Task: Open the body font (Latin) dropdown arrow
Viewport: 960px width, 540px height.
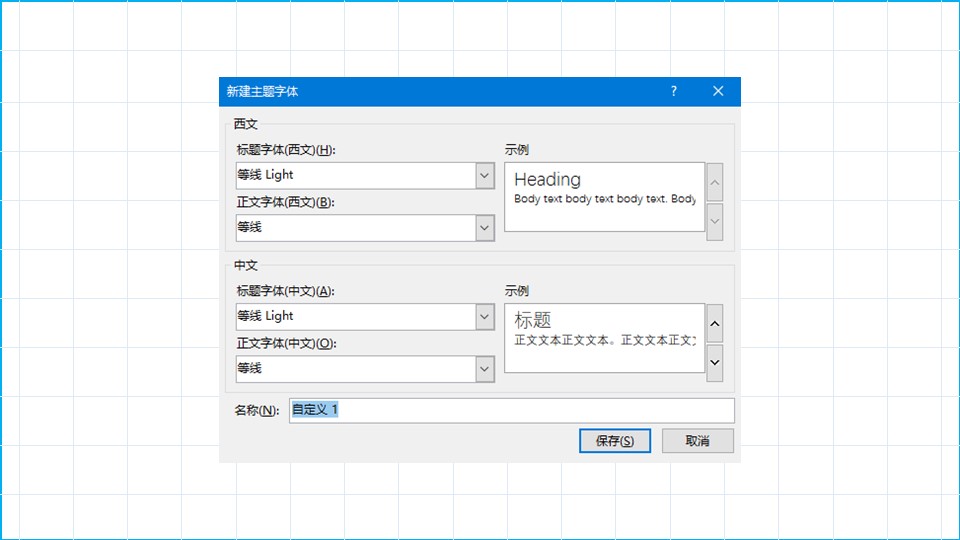Action: pos(484,228)
